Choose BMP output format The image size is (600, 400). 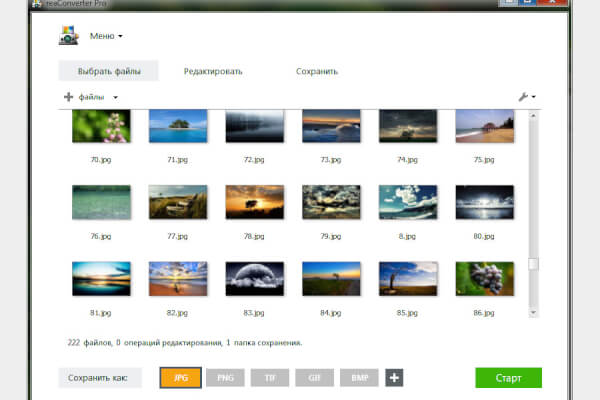(x=359, y=378)
